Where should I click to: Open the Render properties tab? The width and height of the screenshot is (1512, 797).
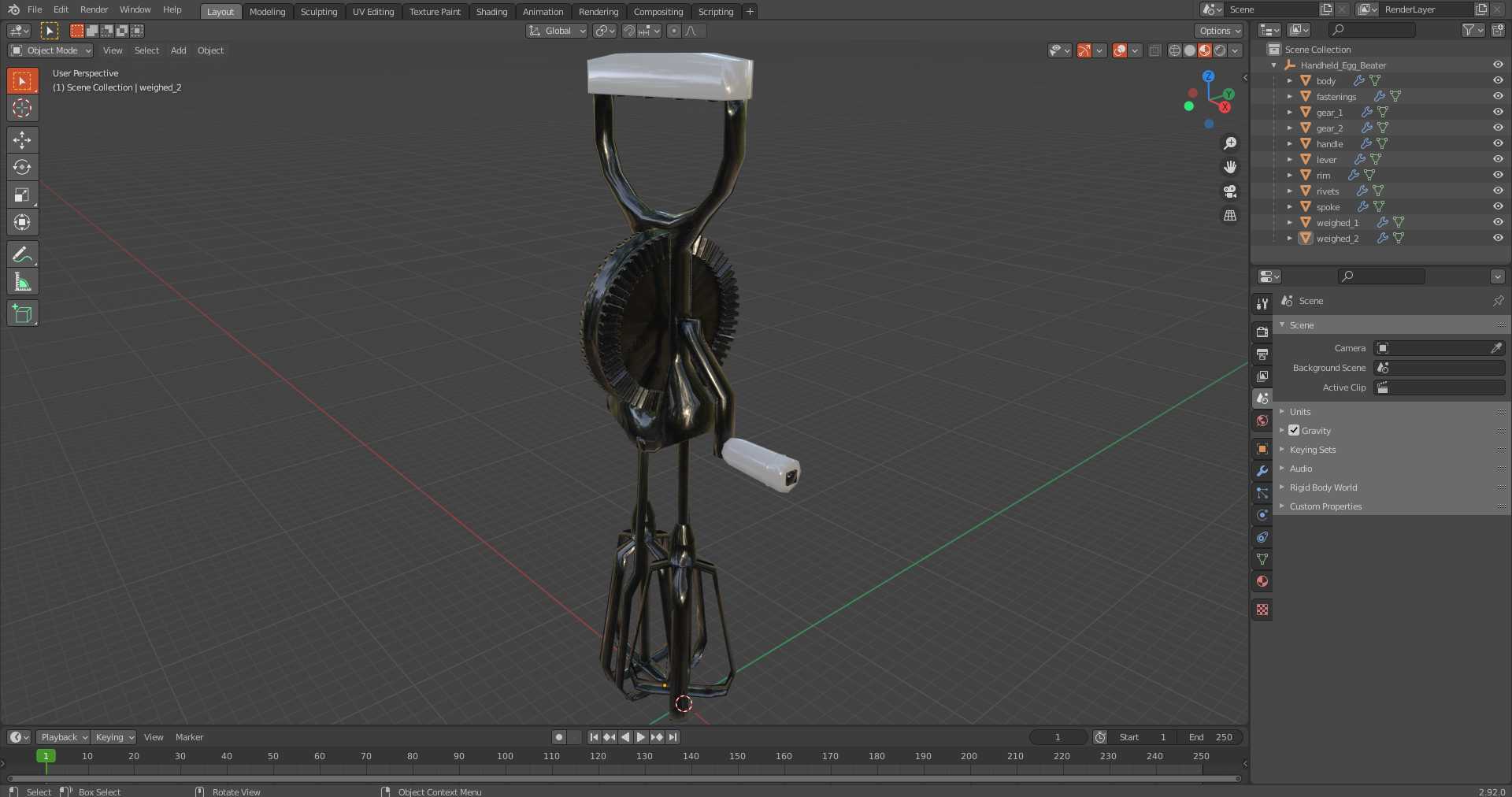point(1262,332)
